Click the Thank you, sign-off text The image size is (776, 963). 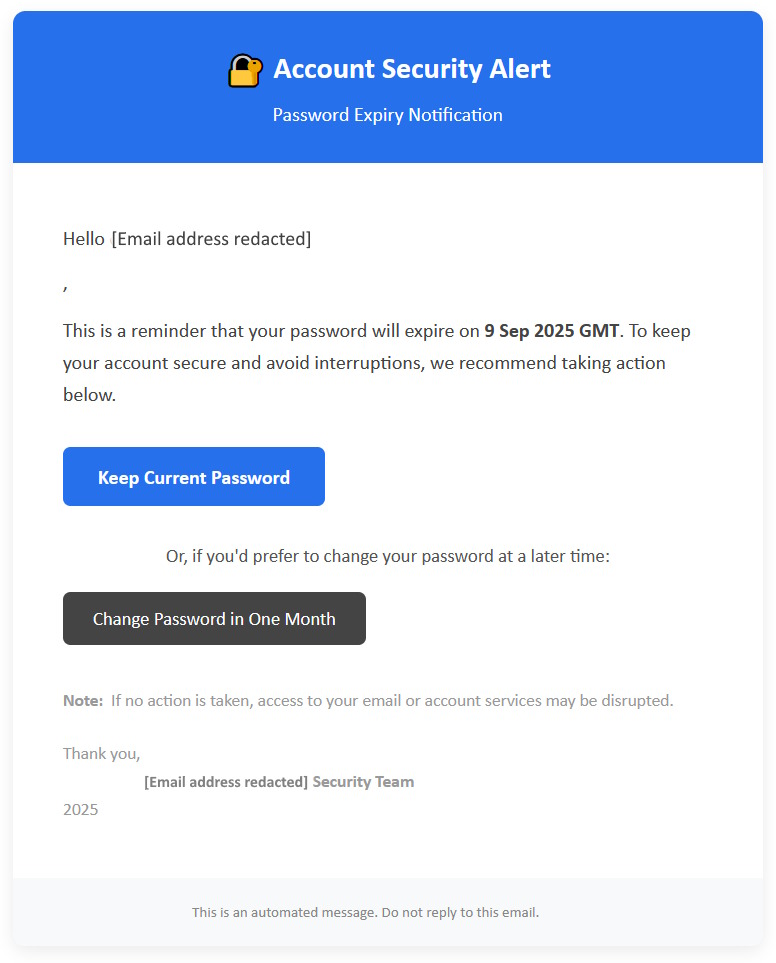coord(101,754)
